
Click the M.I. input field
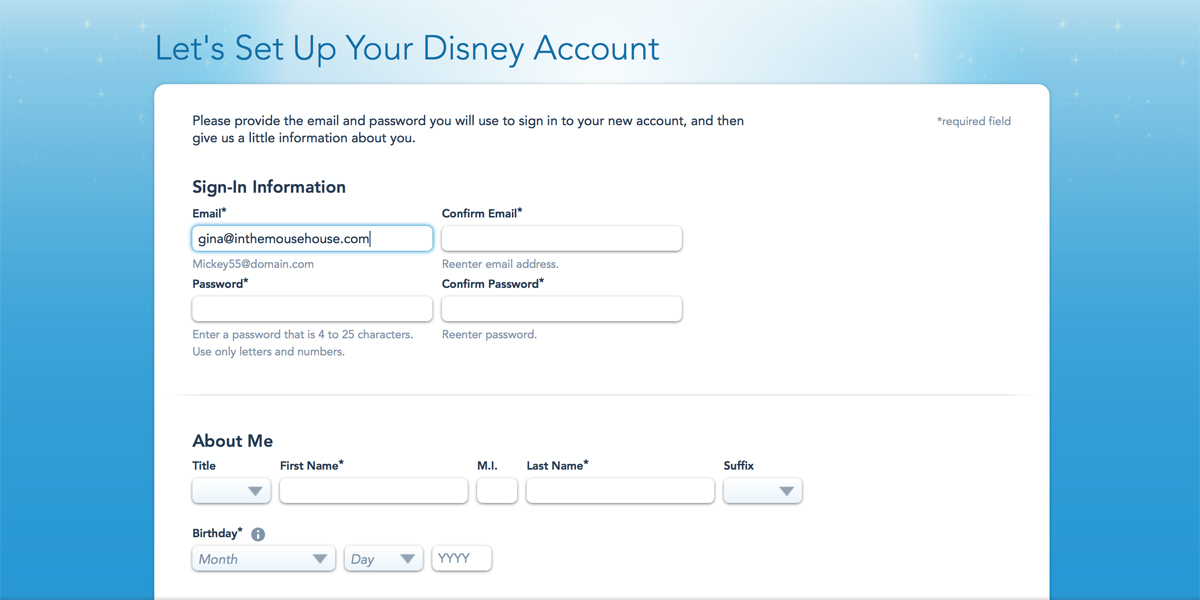point(497,491)
